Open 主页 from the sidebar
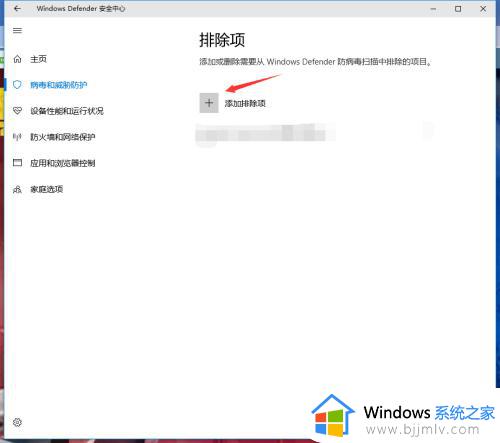This screenshot has width=500, height=443. point(38,59)
